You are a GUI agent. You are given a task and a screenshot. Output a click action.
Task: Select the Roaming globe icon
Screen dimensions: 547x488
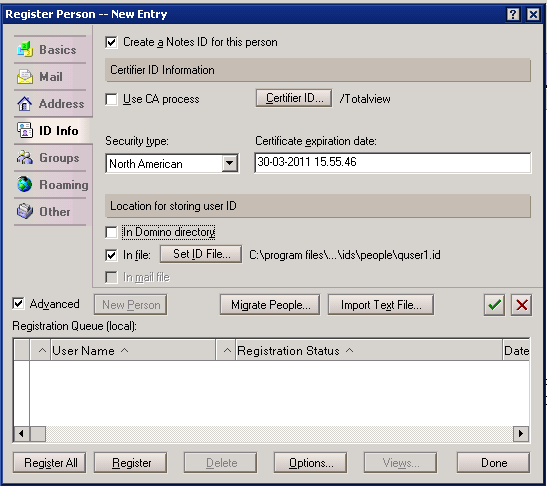25,184
